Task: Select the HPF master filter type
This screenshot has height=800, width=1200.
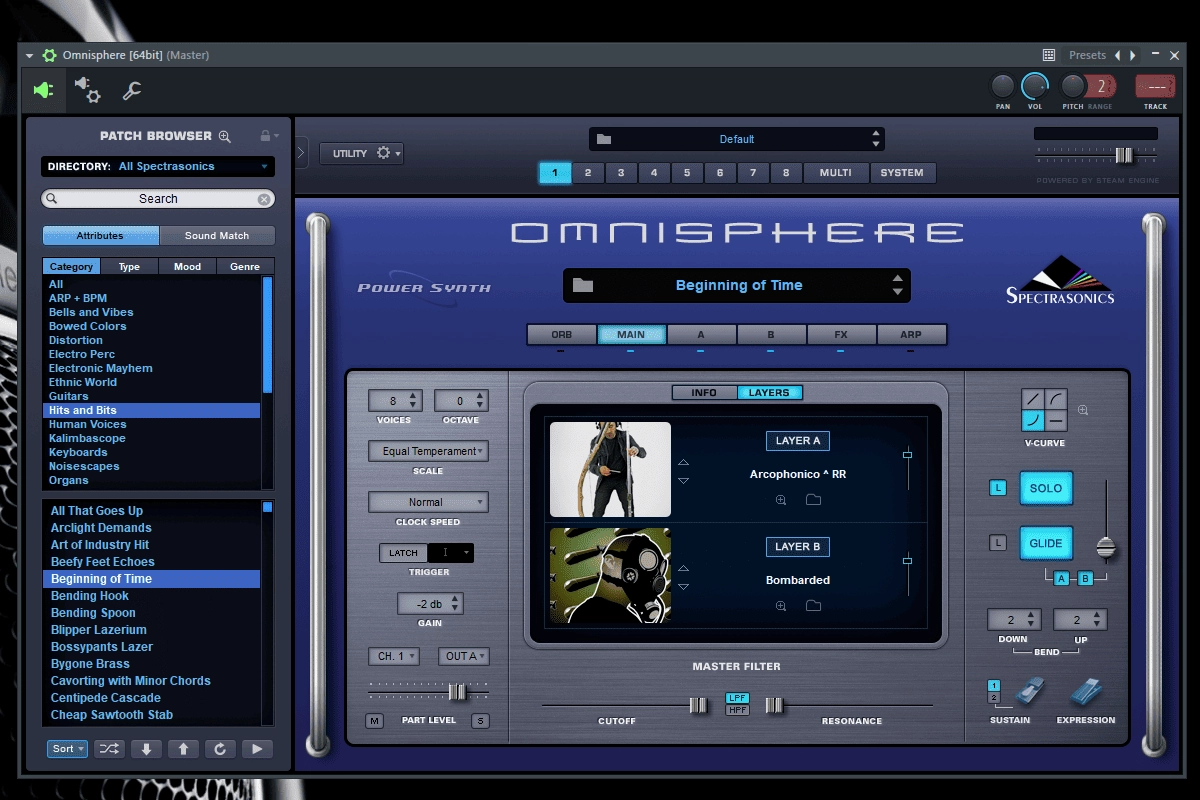Action: click(x=737, y=709)
